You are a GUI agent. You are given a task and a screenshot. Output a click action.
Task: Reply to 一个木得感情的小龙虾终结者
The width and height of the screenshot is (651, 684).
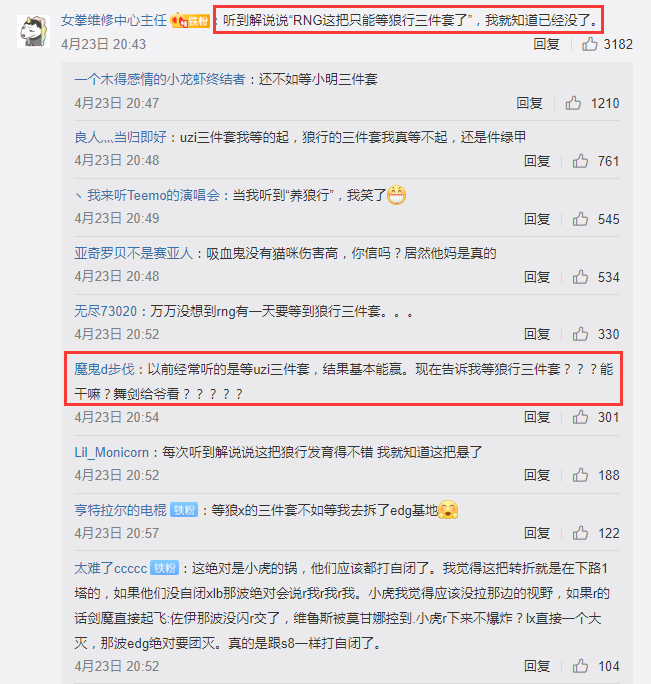click(x=529, y=103)
